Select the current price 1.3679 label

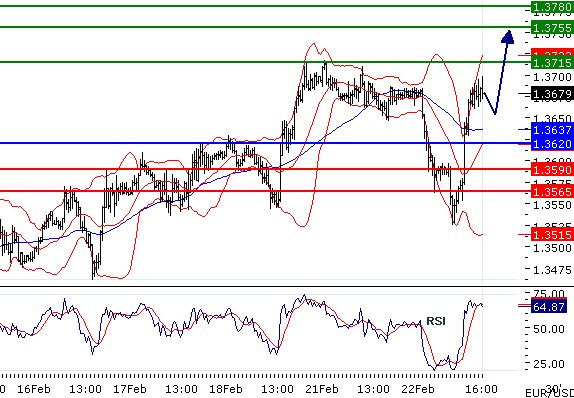pyautogui.click(x=552, y=94)
